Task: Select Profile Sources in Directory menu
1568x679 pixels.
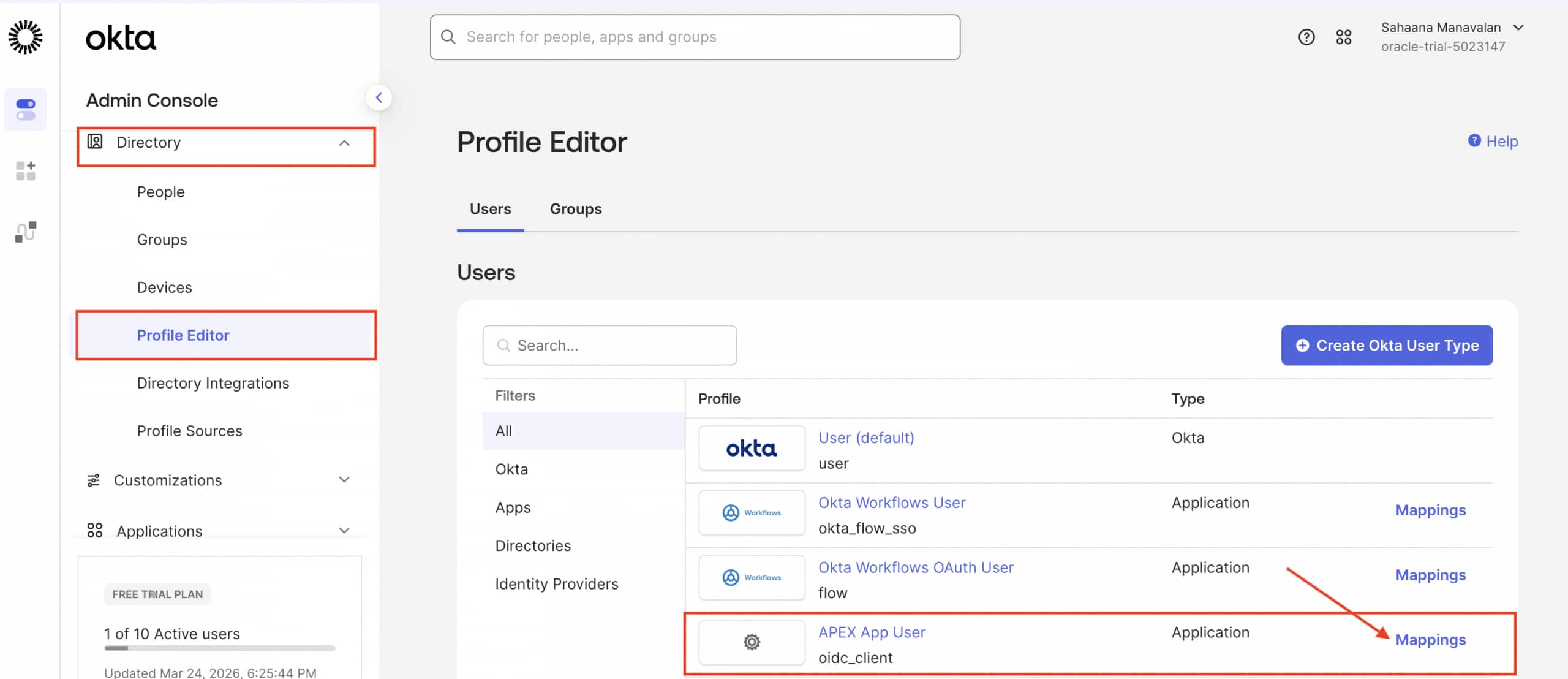Action: (189, 430)
